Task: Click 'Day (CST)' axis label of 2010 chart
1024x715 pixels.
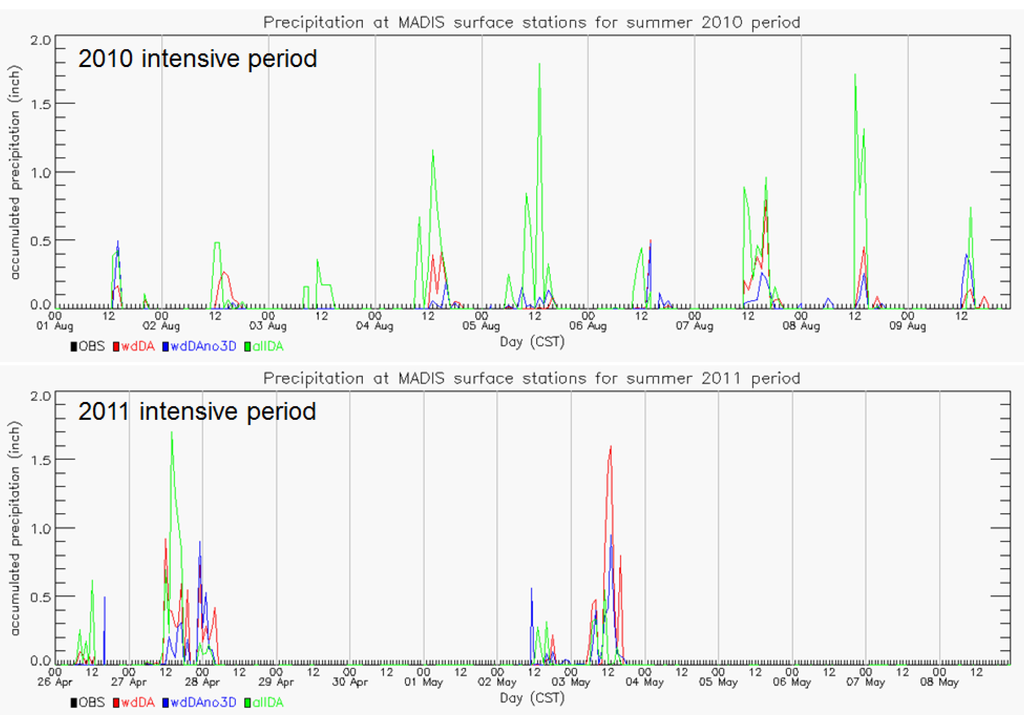Action: (532, 342)
